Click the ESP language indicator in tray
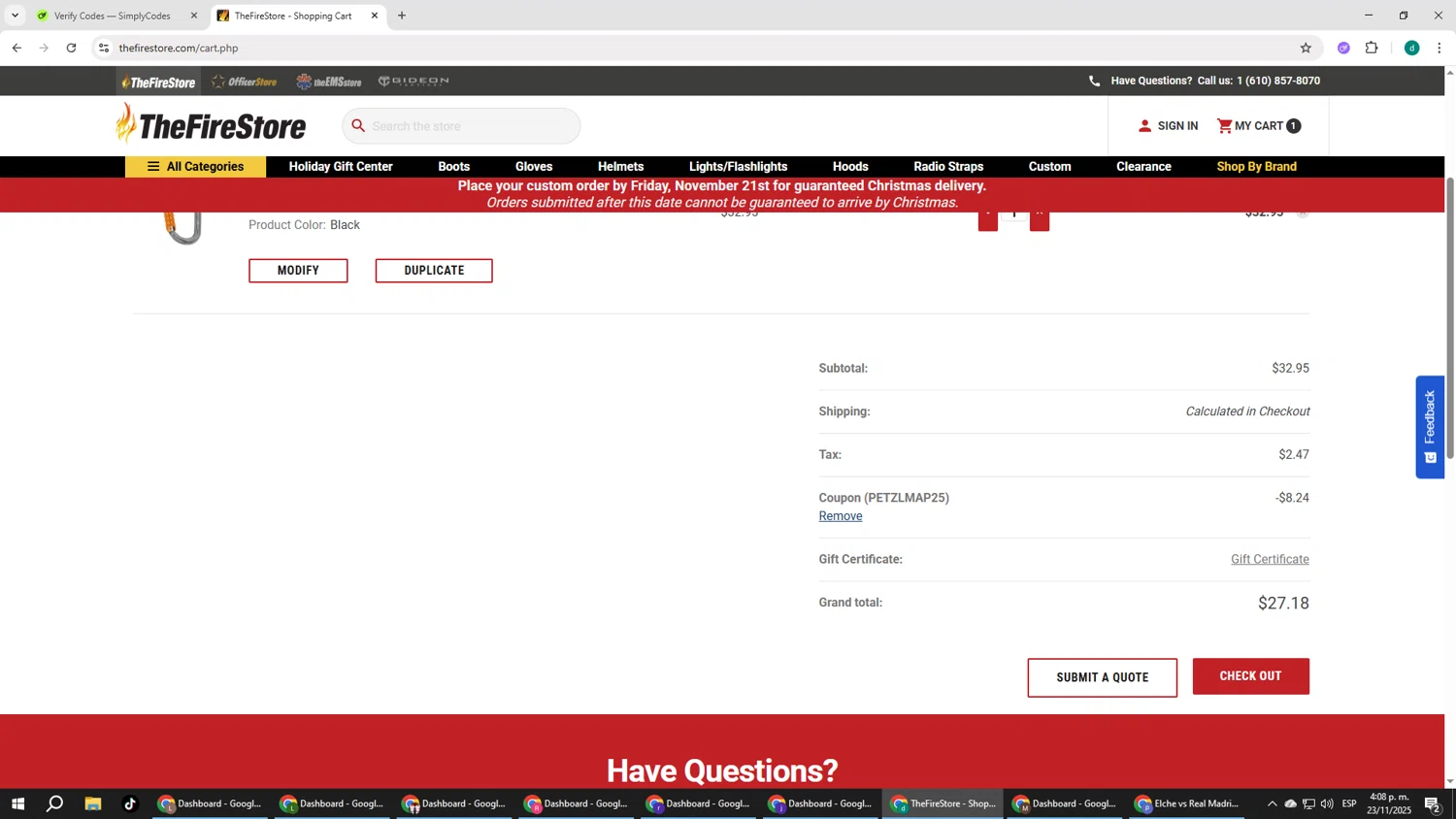Viewport: 1456px width, 819px height. coord(1349,803)
